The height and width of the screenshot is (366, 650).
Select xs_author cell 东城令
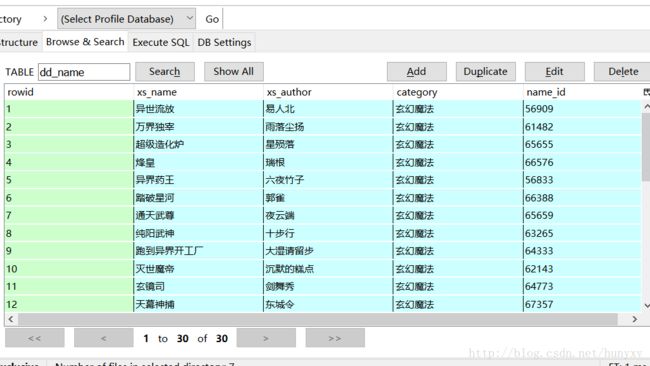(328, 304)
